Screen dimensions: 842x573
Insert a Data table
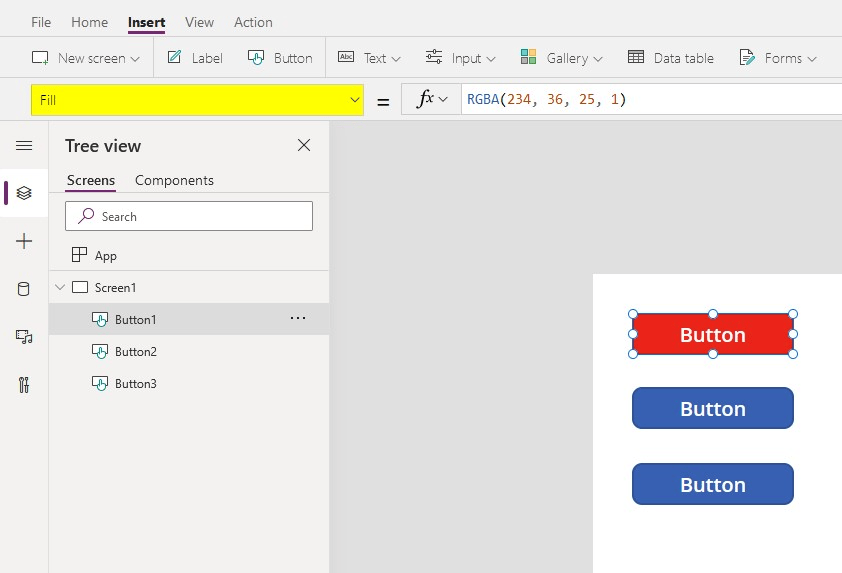coord(671,58)
